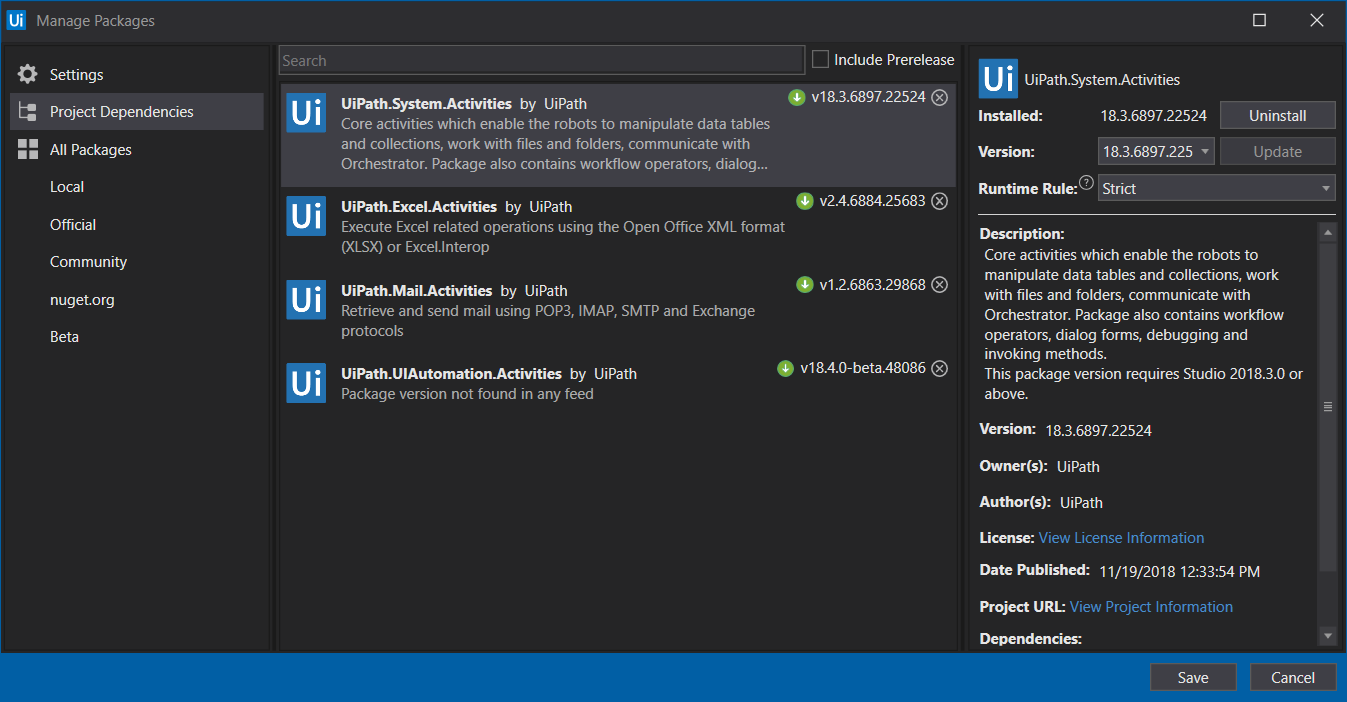1347x702 pixels.
Task: Focus the package Search field
Action: coord(542,60)
